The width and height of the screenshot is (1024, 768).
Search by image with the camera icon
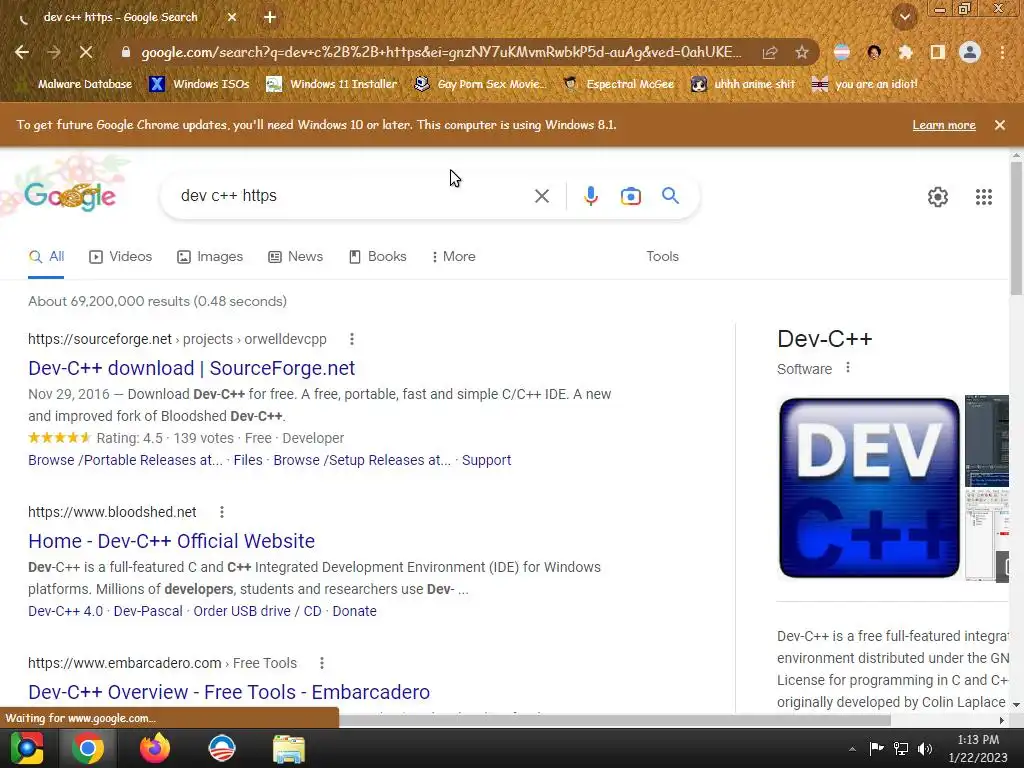click(x=630, y=196)
